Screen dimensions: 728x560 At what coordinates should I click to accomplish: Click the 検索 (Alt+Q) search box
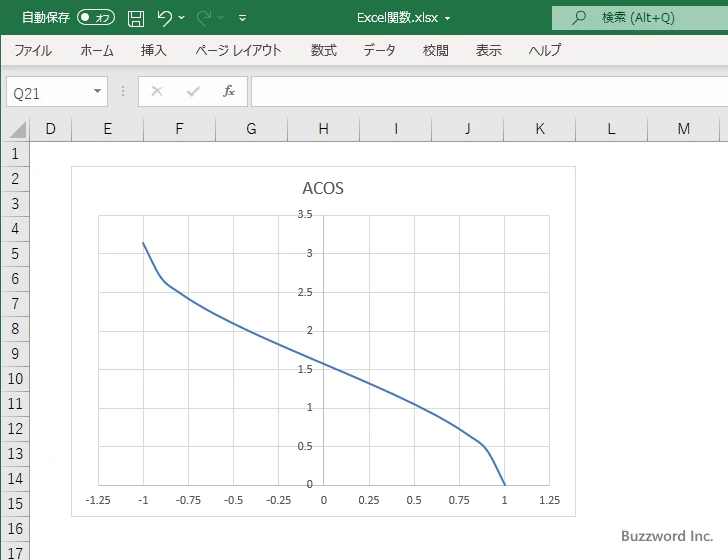(x=640, y=18)
